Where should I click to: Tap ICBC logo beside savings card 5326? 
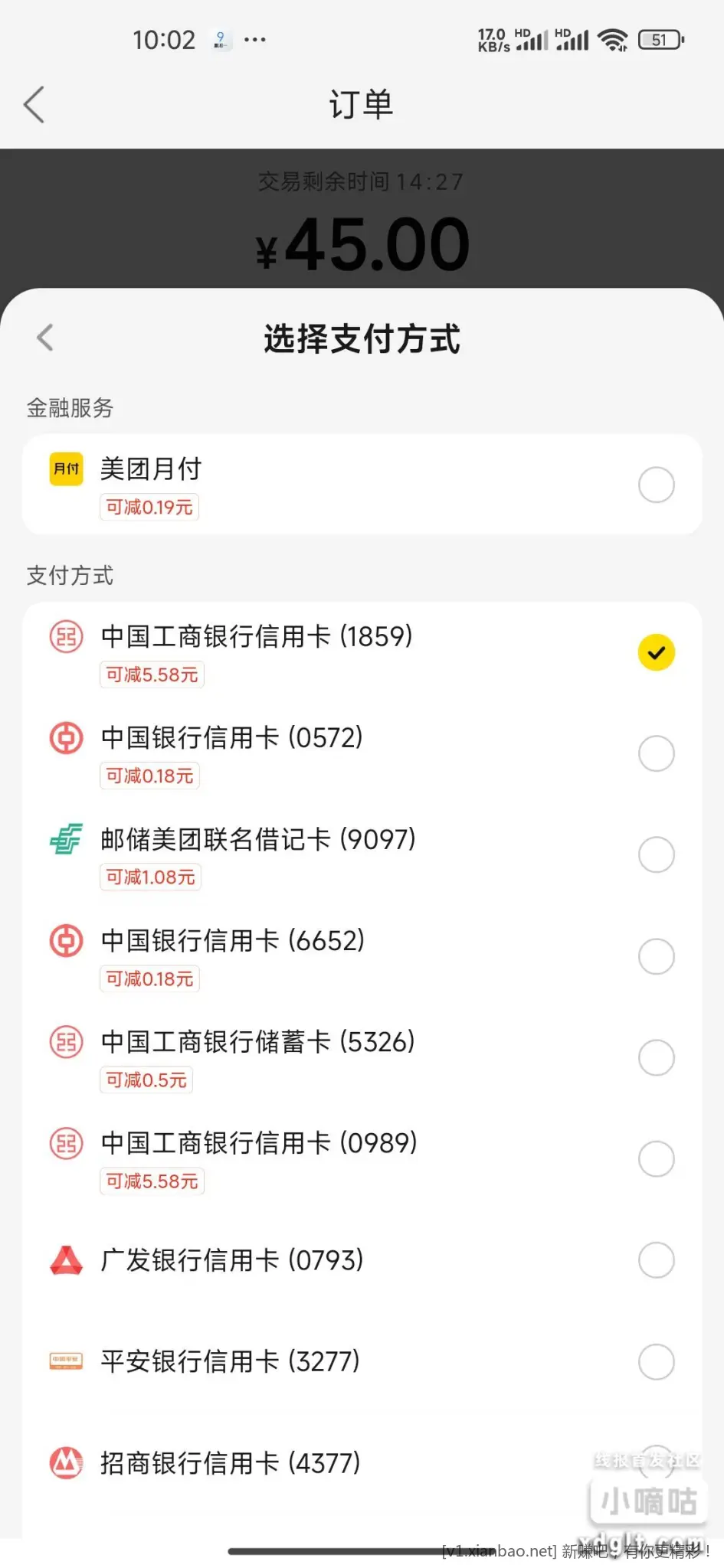tap(67, 1042)
